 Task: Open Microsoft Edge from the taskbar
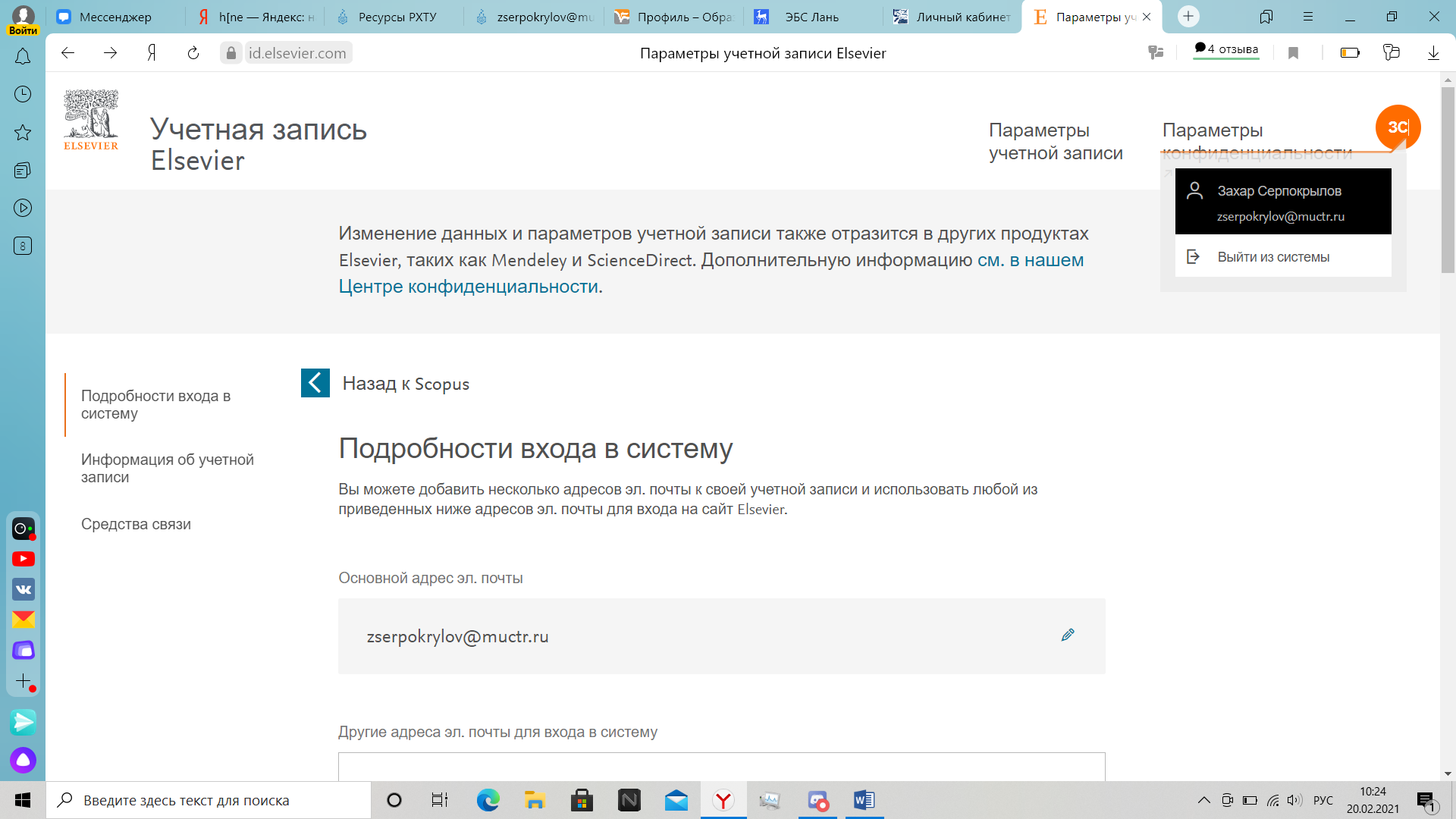pos(488,800)
